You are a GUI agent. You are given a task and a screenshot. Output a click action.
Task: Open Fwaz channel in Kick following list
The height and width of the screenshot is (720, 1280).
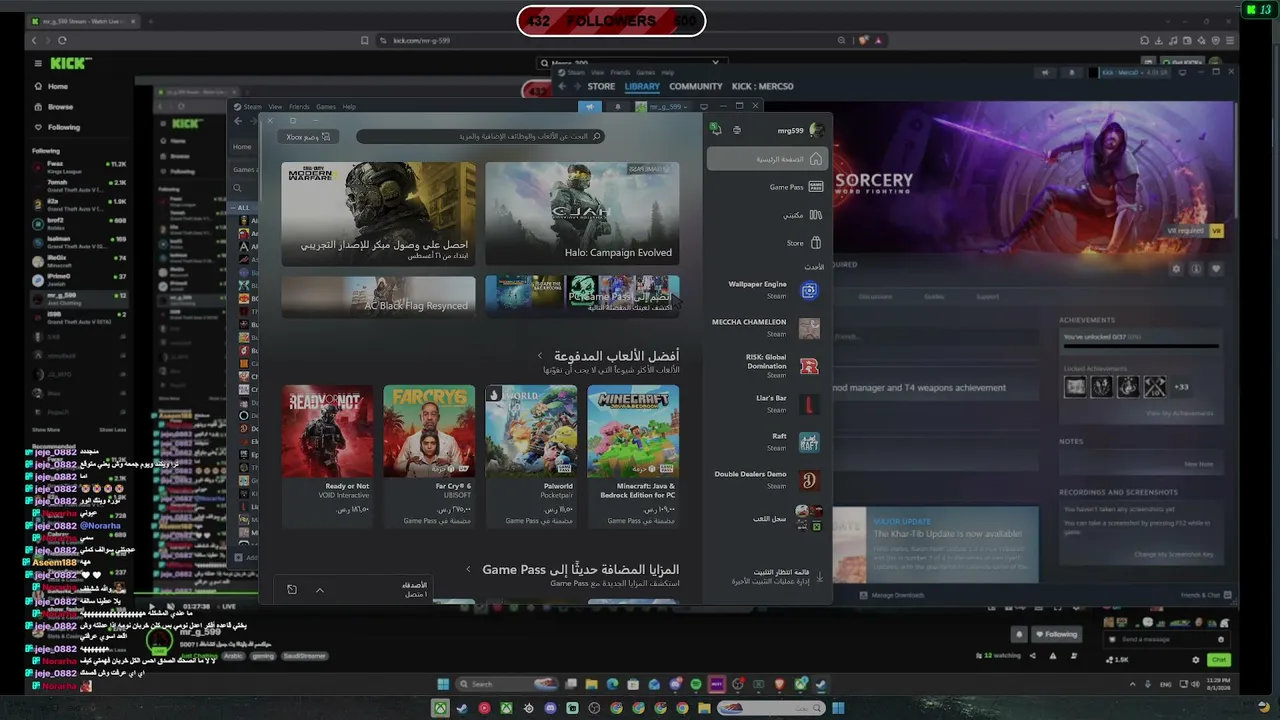click(x=79, y=166)
